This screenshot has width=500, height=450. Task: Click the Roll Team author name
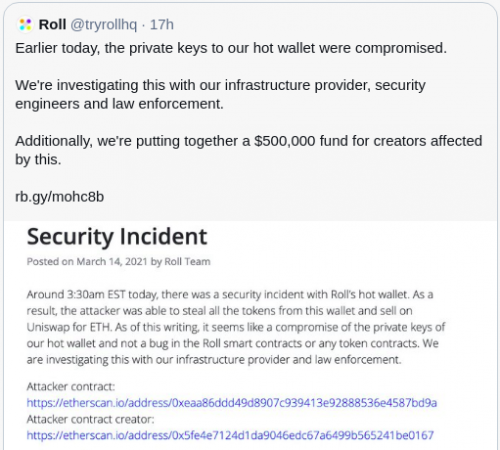pyautogui.click(x=187, y=262)
